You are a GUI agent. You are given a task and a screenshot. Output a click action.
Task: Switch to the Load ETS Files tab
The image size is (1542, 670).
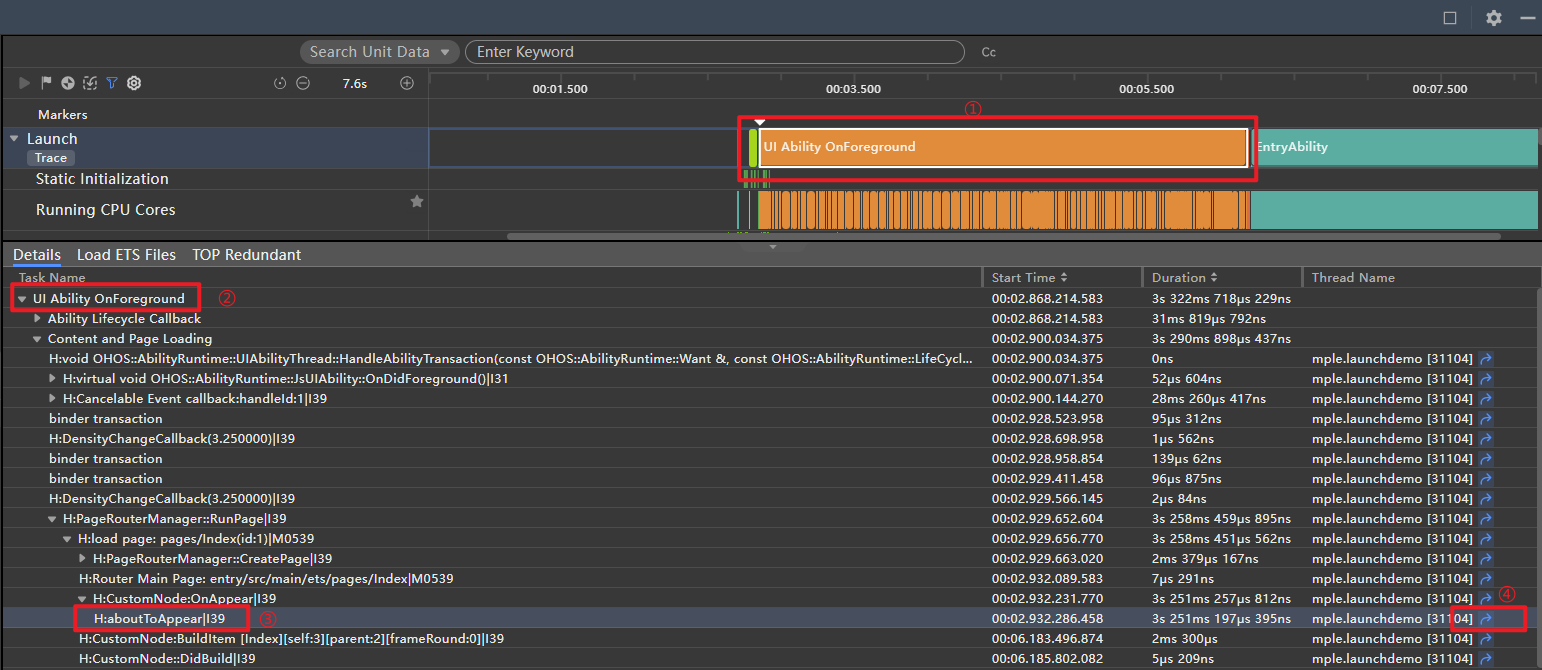coord(126,255)
